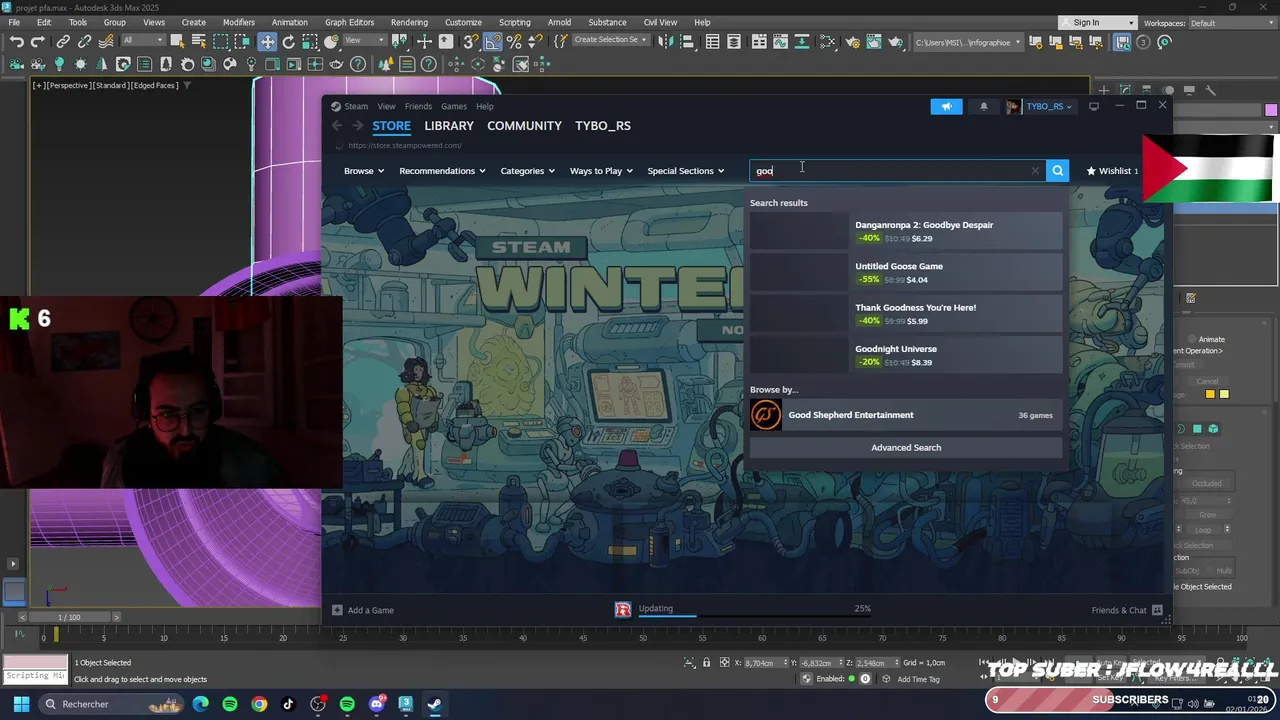Open the project folder path dropdown

[x=969, y=42]
